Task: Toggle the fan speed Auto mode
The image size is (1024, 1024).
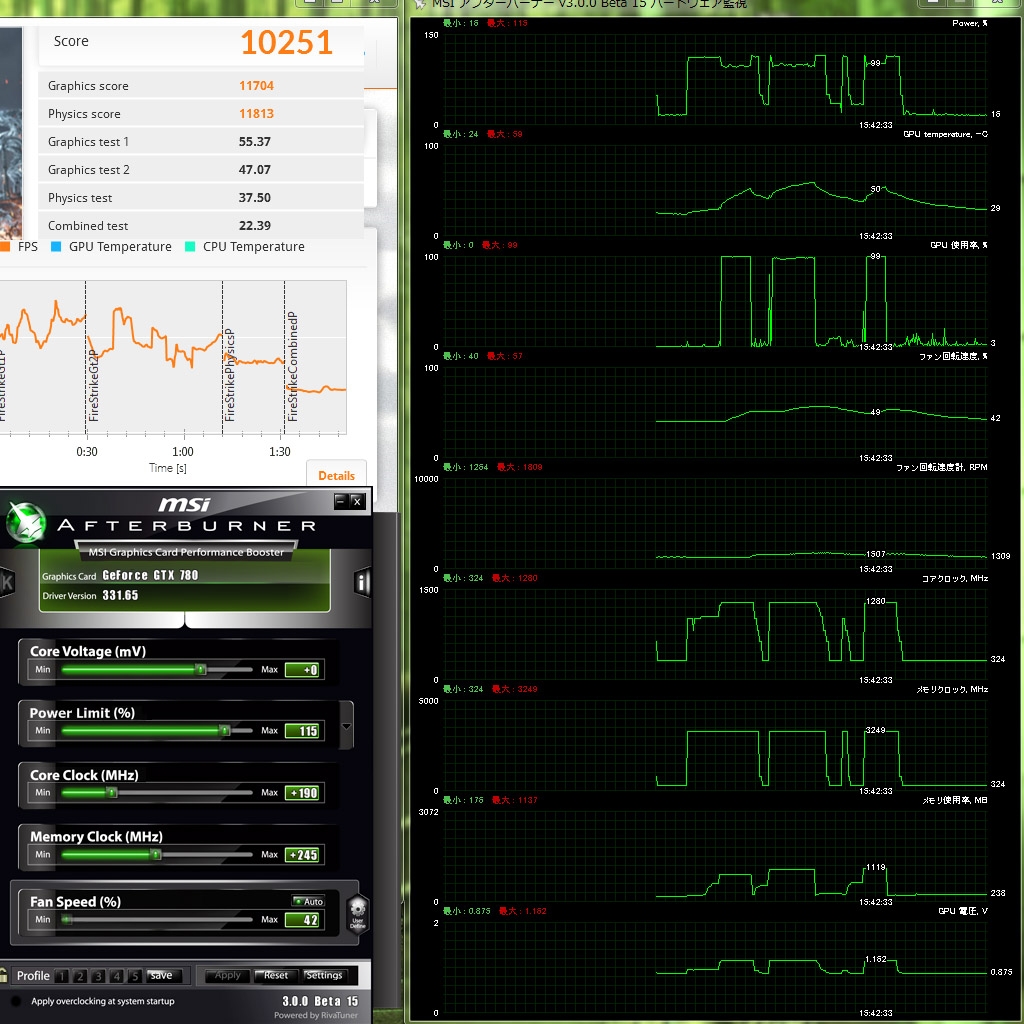Action: 308,901
